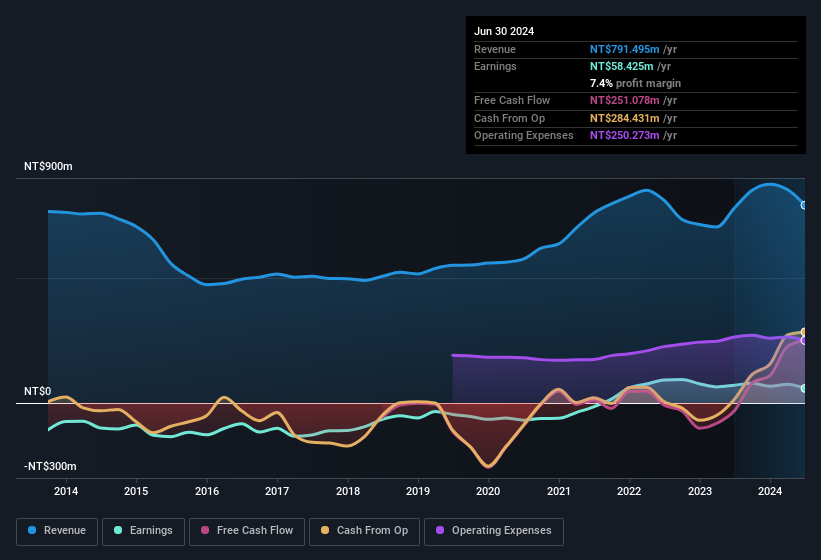Toggle the Revenue legend button
821x560 pixels.
coord(57,531)
